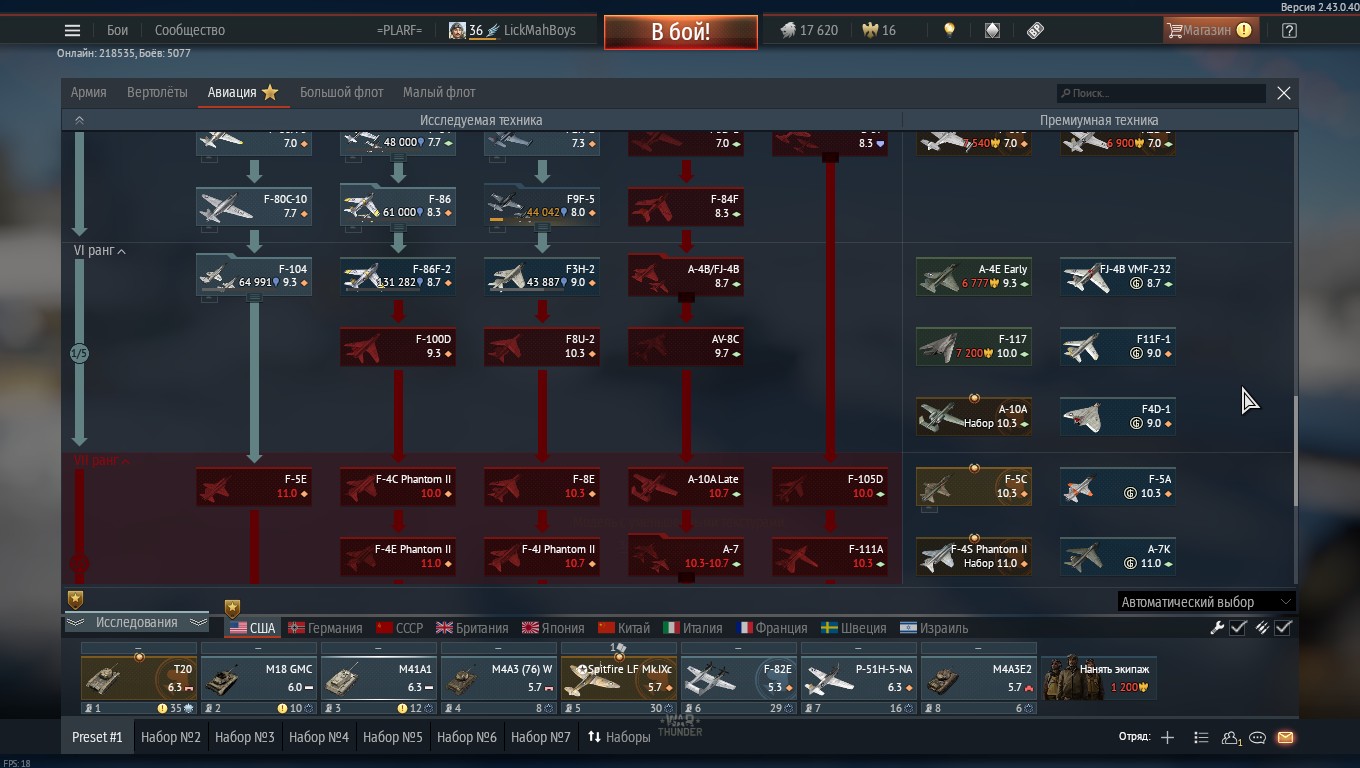Click Нанять экипаж hire crew
This screenshot has height=768, width=1360.
[x=1100, y=678]
